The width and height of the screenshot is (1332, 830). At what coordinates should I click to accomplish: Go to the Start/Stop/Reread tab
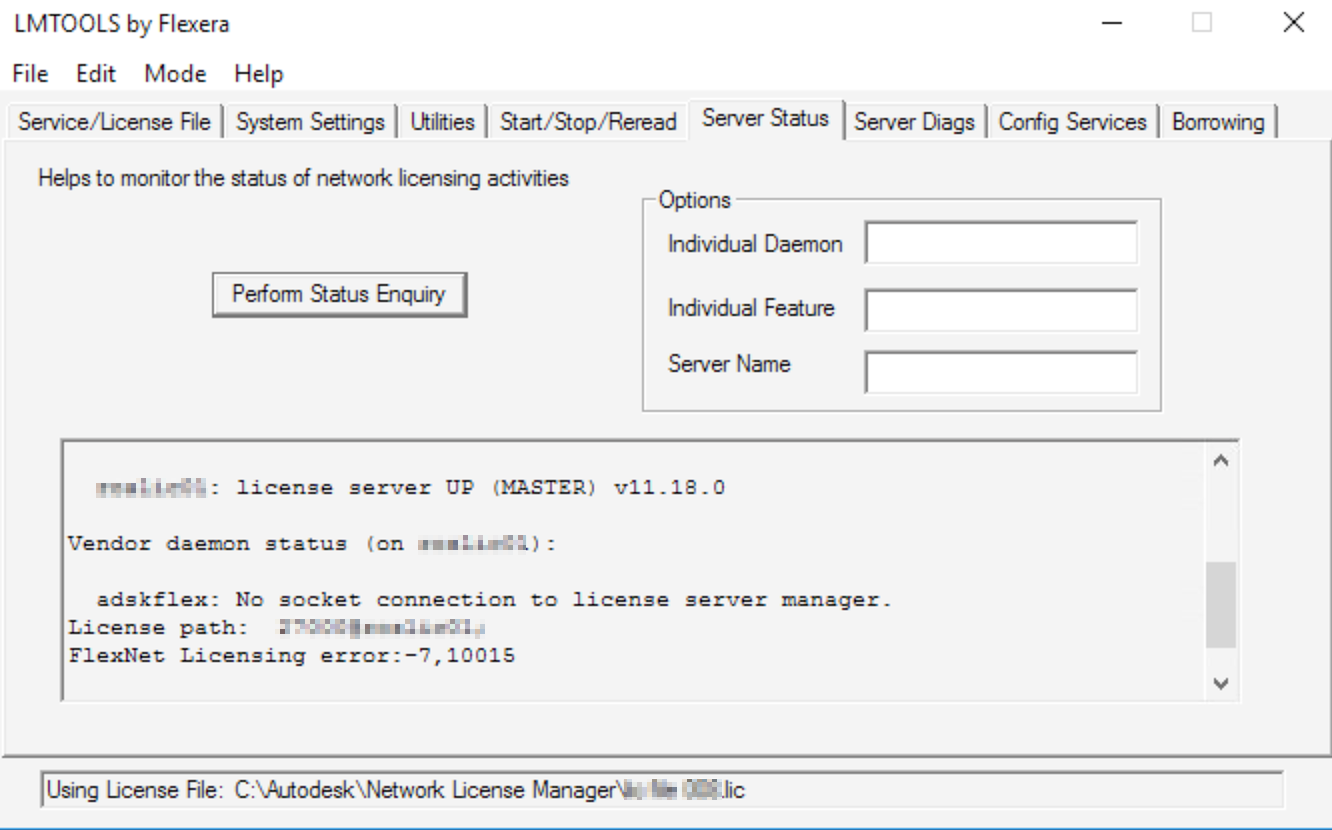tap(587, 122)
